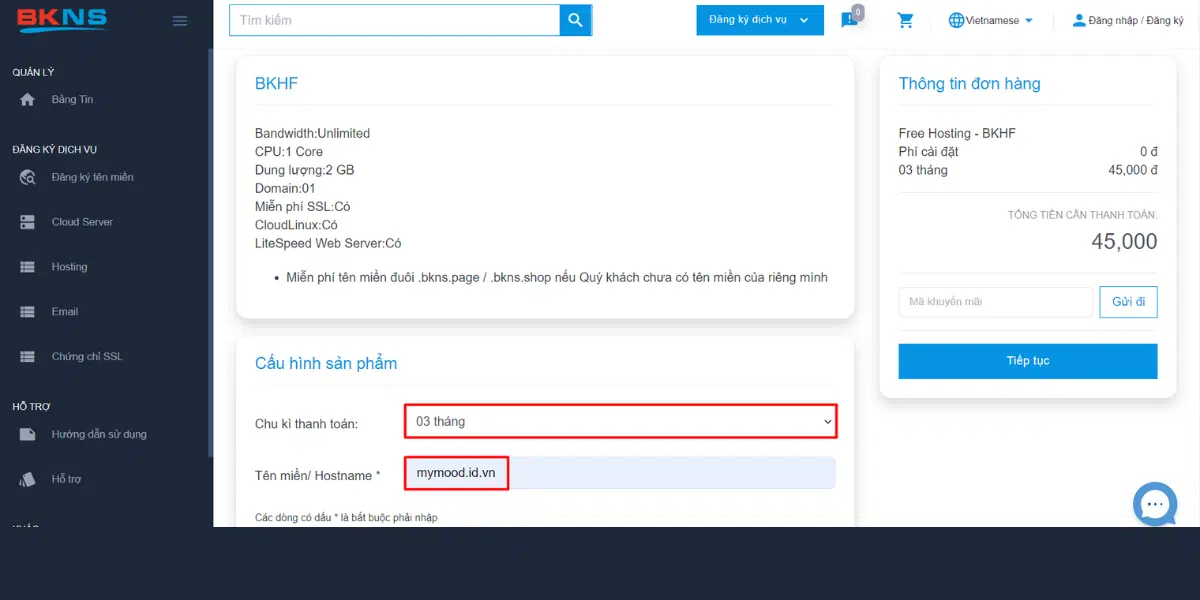The image size is (1200, 600).
Task: Click the hamburger menu icon in sidebar header
Action: [x=180, y=21]
